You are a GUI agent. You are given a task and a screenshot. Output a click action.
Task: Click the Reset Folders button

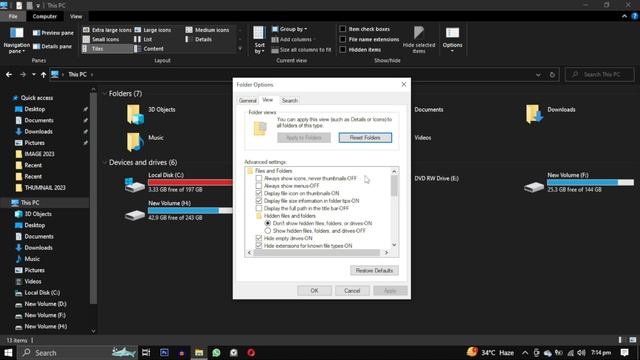pos(365,138)
